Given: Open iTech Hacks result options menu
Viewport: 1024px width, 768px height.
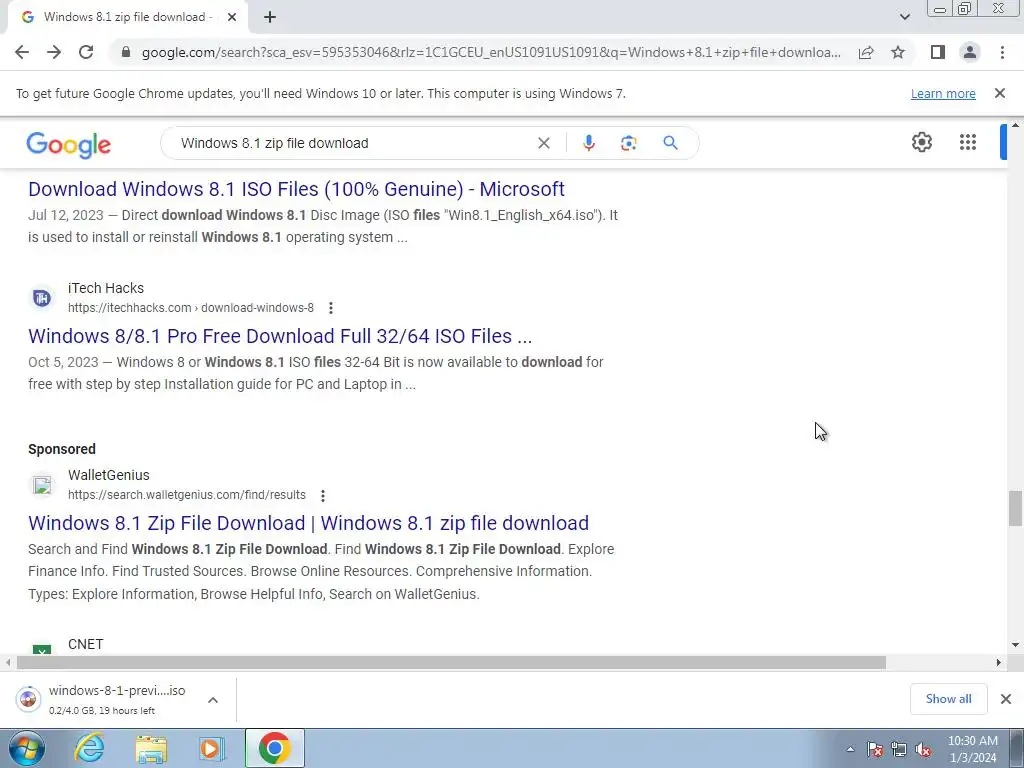Looking at the screenshot, I should [x=331, y=308].
